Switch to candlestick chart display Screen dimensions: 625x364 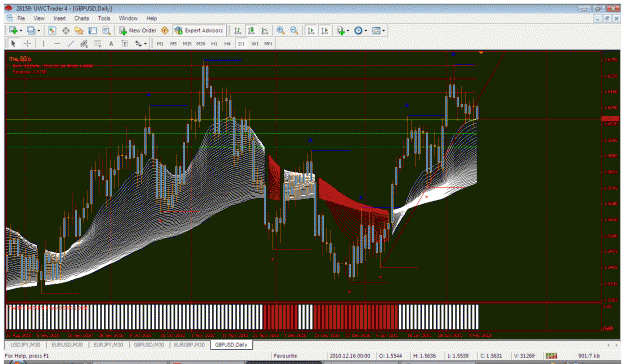252,31
